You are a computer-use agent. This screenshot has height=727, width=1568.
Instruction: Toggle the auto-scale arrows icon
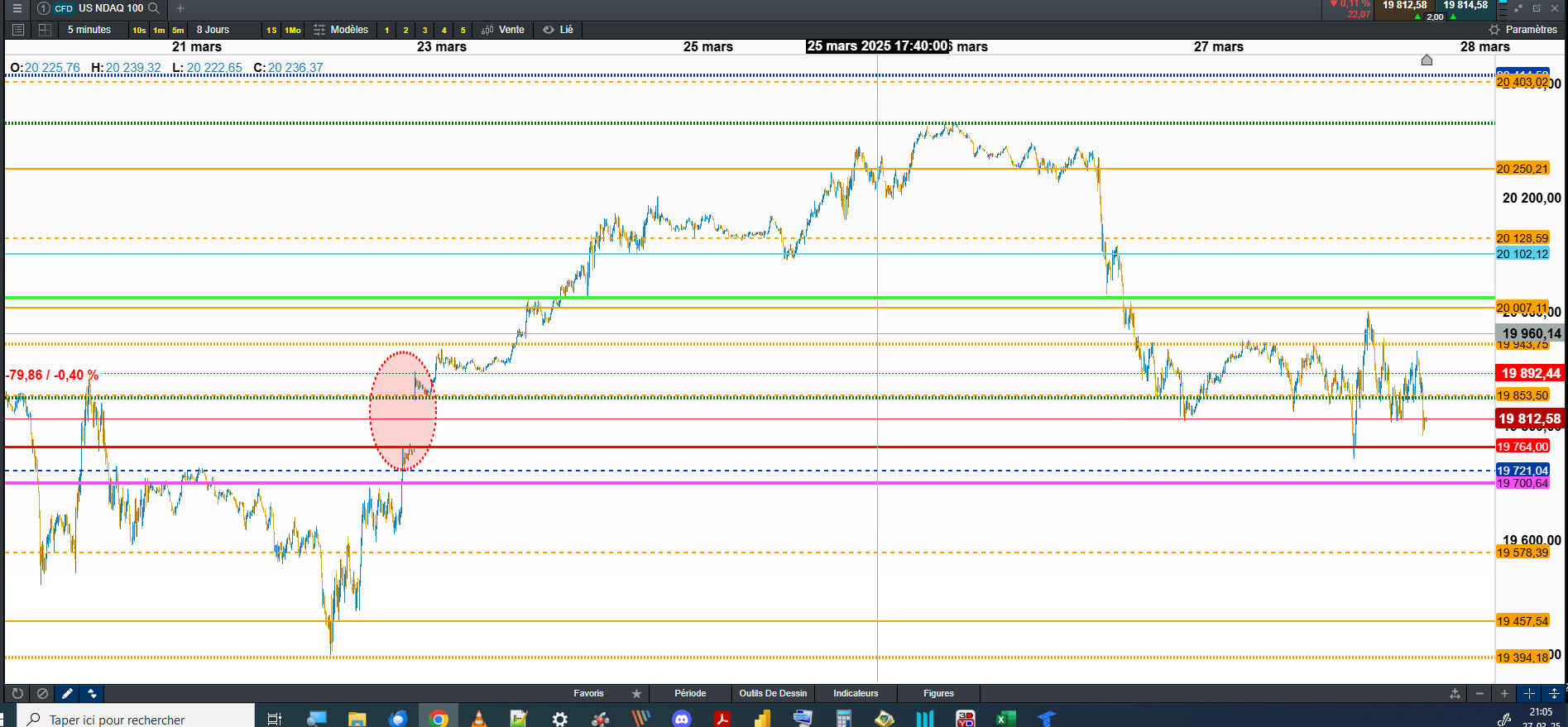(92, 694)
